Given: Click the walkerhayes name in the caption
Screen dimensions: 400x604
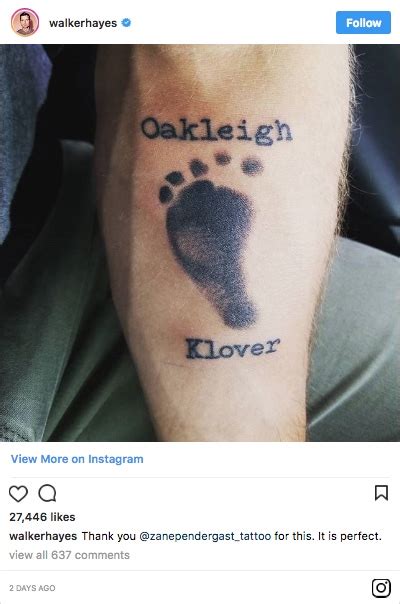Looking at the screenshot, I should (43, 536).
